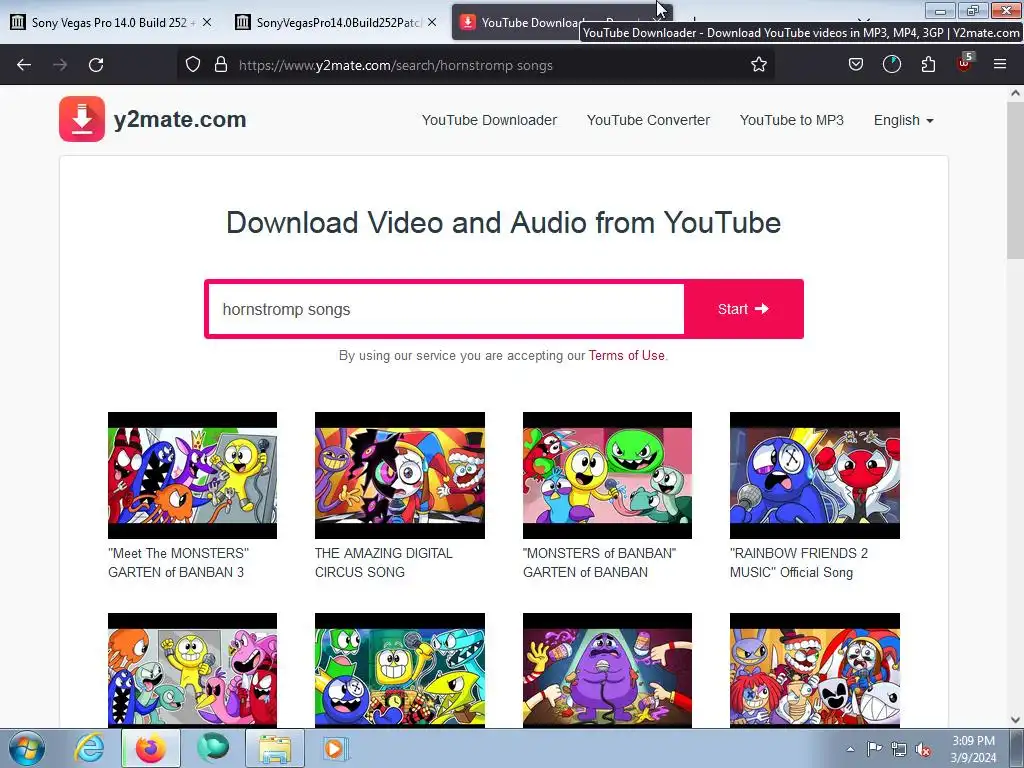Click the pink Start button
Viewport: 1024px width, 768px height.
click(743, 309)
